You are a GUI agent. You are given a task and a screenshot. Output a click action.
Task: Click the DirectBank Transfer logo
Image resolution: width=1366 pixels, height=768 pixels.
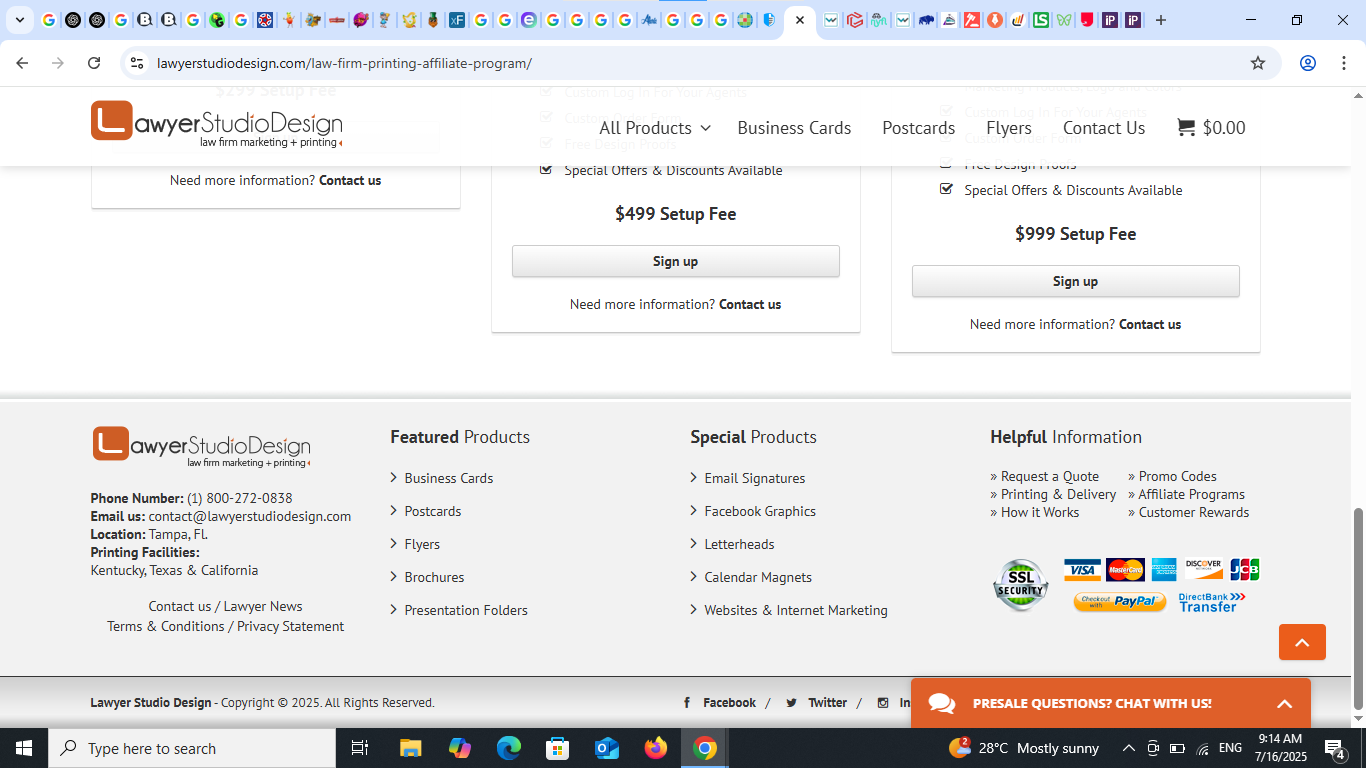(1212, 602)
